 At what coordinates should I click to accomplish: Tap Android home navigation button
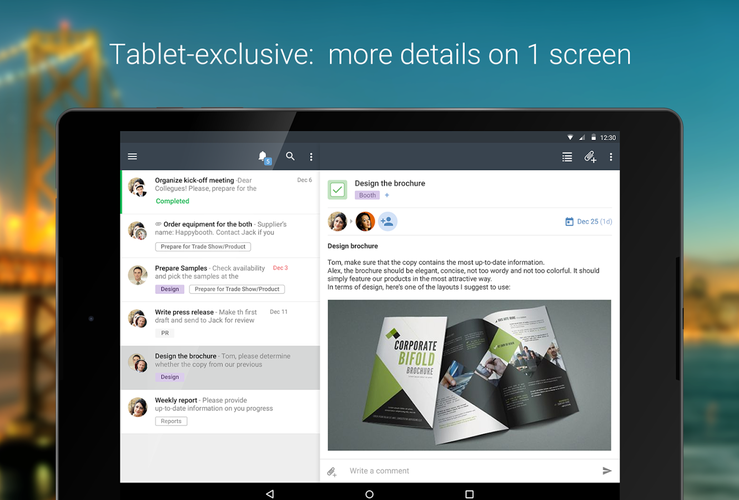[x=370, y=494]
